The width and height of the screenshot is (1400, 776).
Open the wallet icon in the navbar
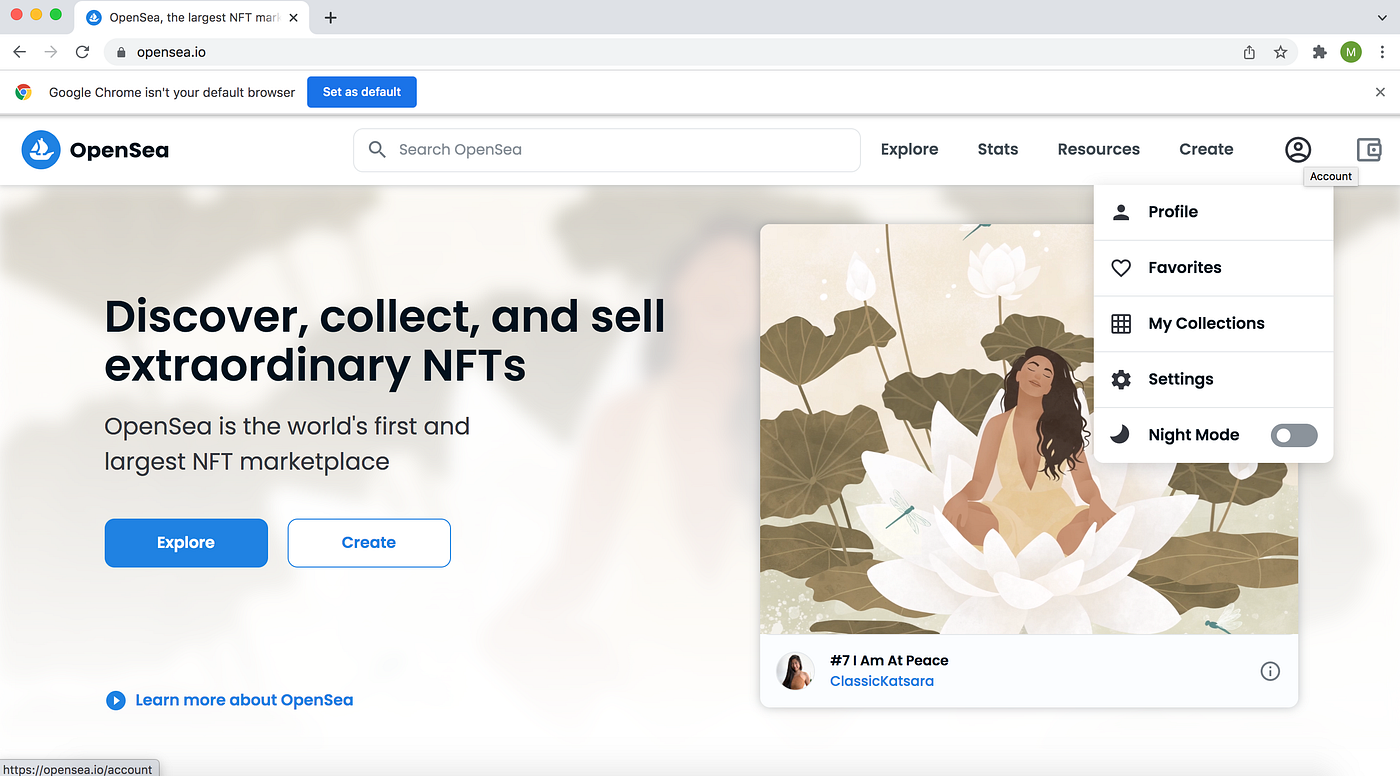click(x=1369, y=150)
